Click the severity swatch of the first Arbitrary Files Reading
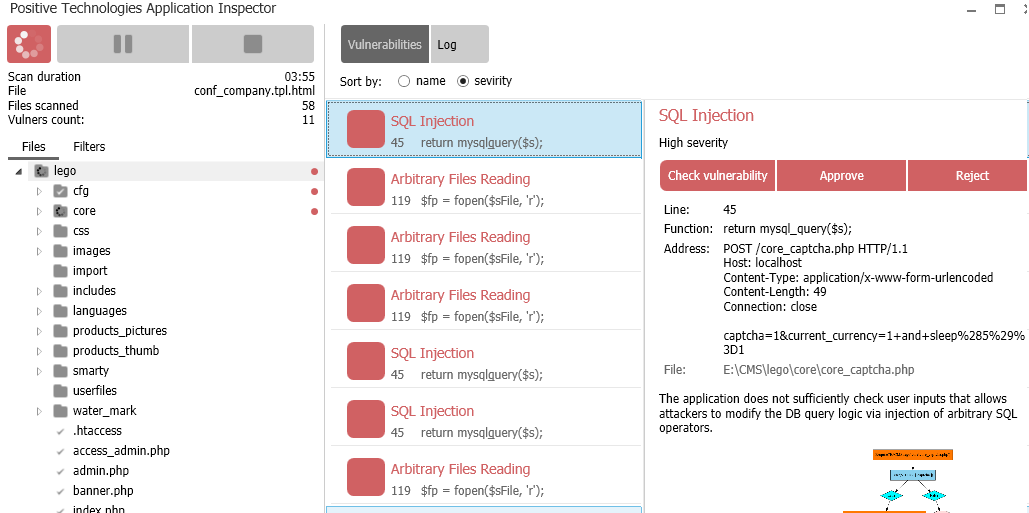Viewport: 1029px width, 513px height. tap(366, 187)
